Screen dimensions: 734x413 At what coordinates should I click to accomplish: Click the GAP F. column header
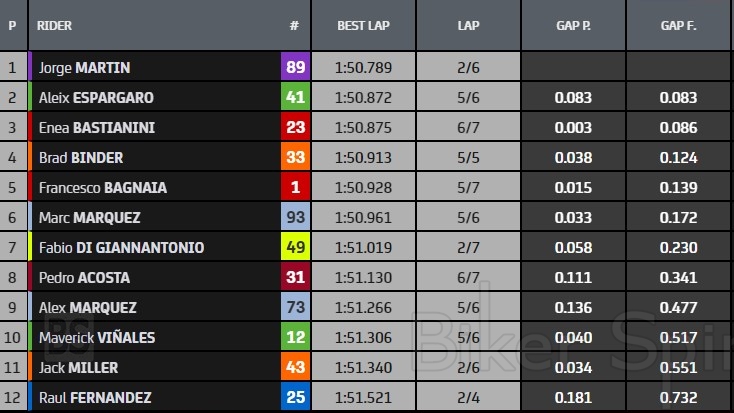tap(680, 25)
